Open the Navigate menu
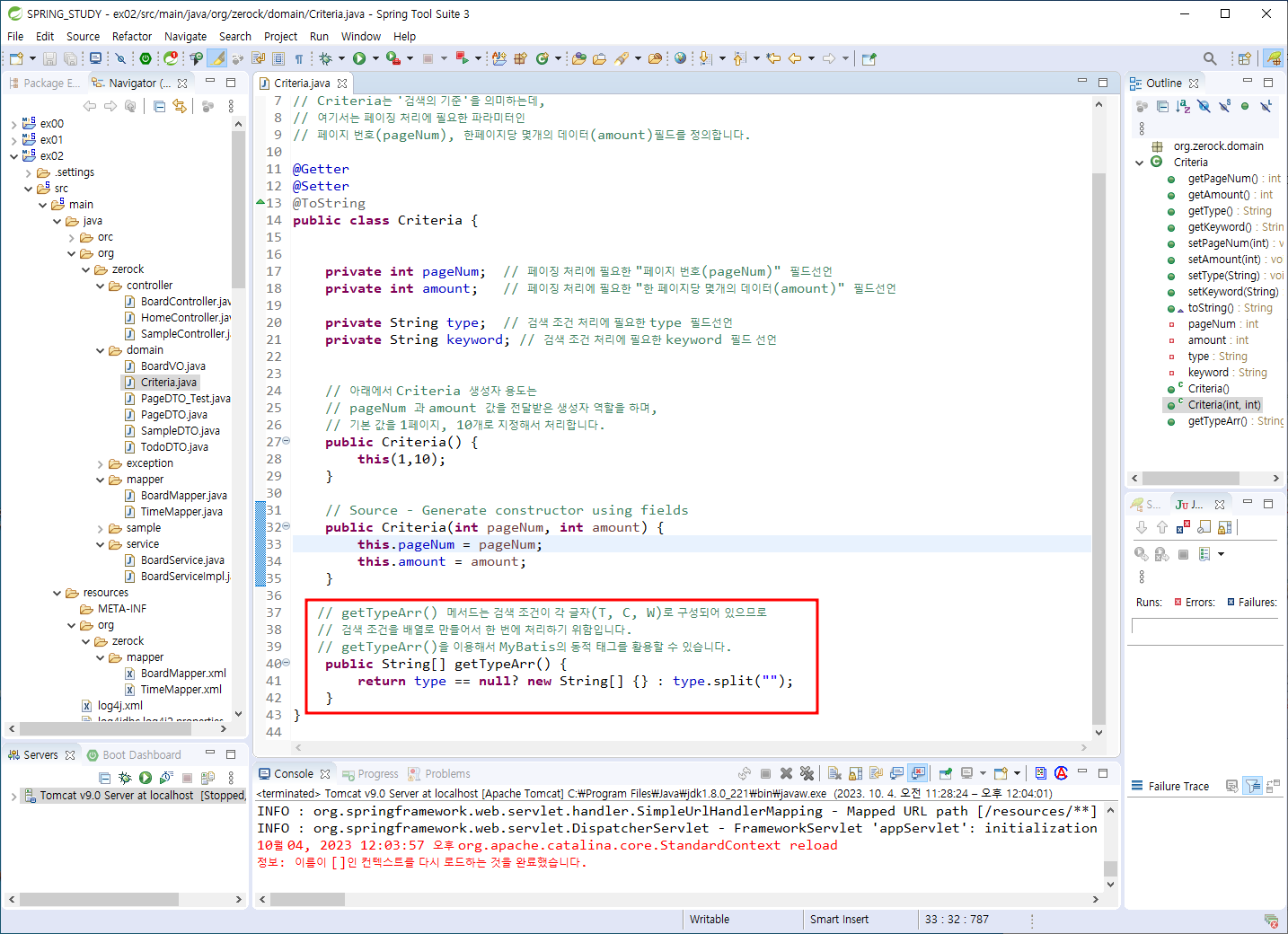 (x=185, y=37)
